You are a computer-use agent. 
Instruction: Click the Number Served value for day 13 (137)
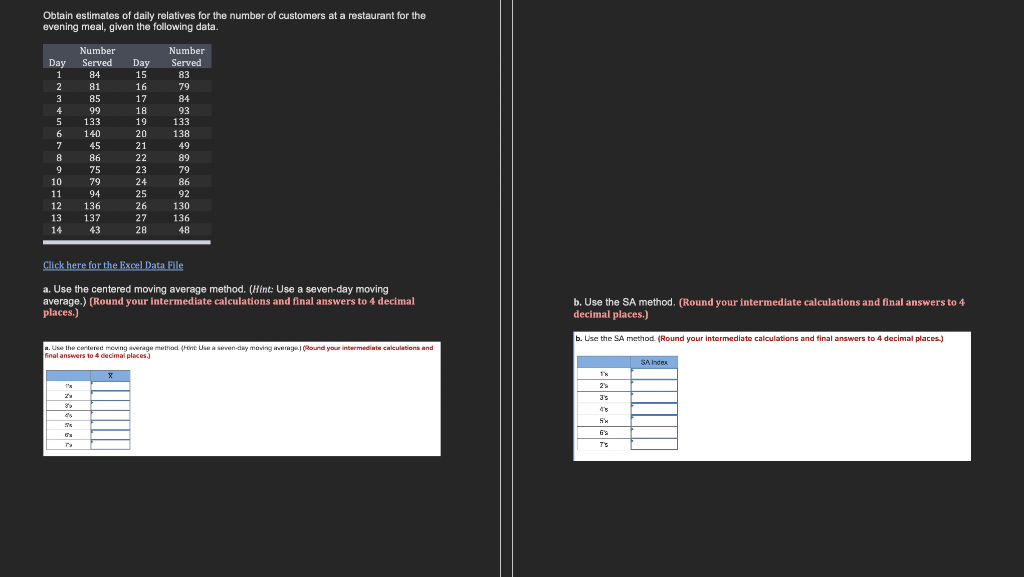click(x=92, y=218)
